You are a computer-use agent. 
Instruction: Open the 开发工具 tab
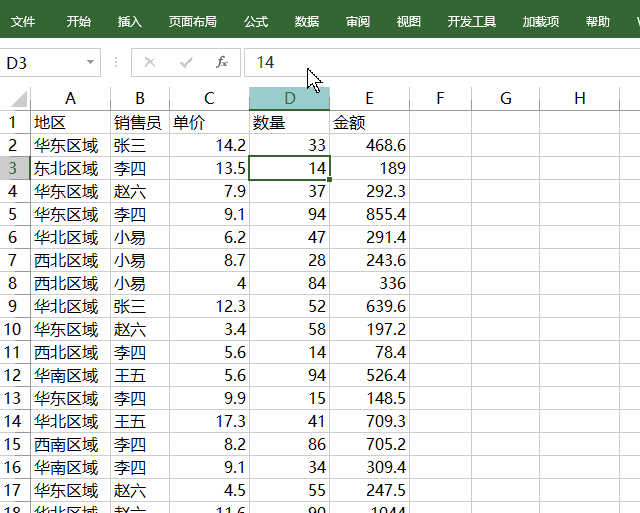tap(471, 21)
